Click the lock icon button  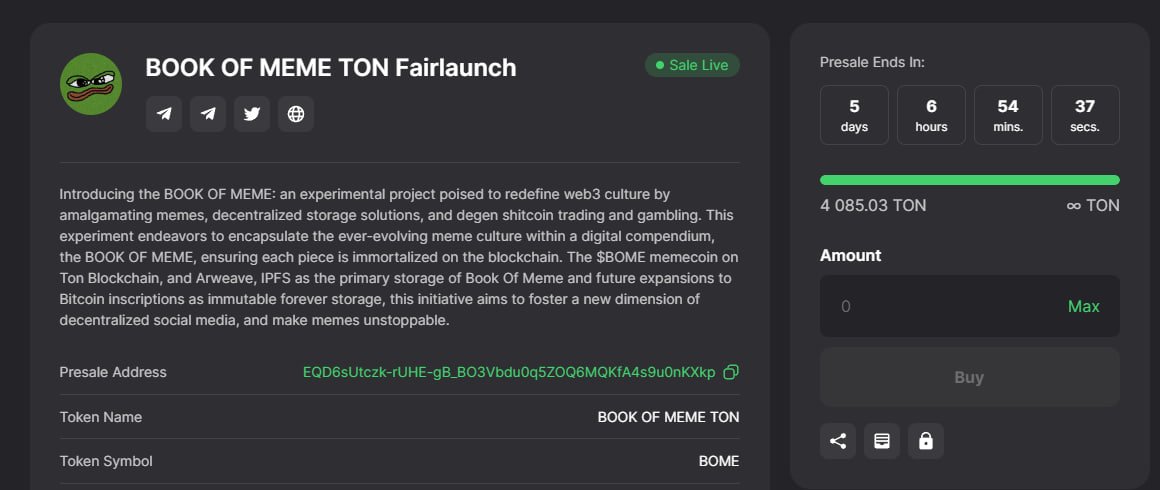click(x=925, y=441)
